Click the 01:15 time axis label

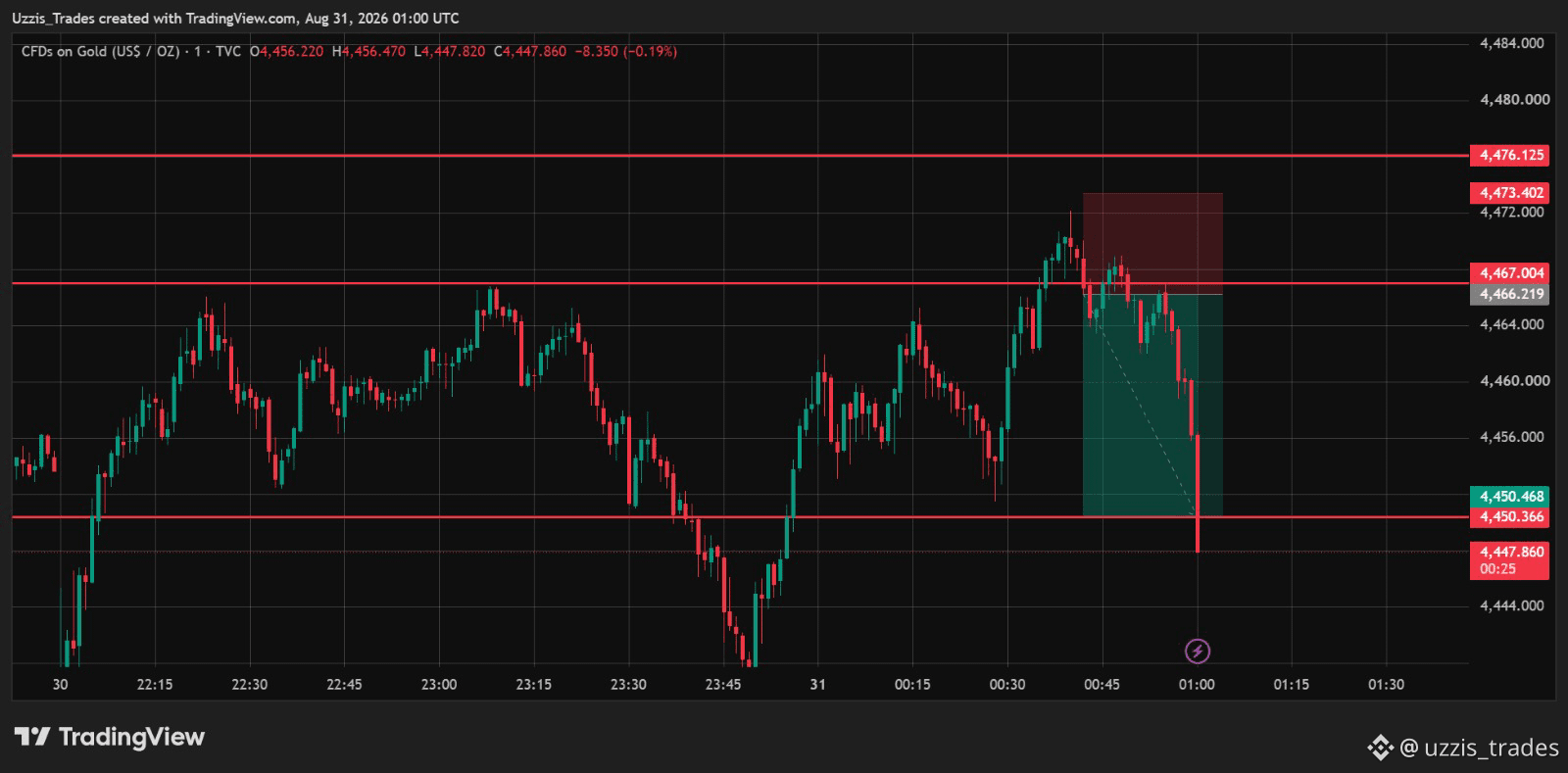tap(1292, 685)
